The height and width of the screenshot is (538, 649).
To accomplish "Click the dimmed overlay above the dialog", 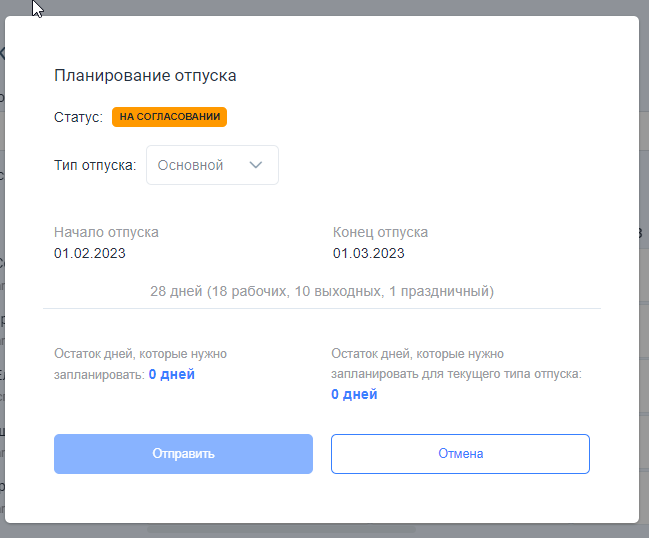I will [324, 7].
